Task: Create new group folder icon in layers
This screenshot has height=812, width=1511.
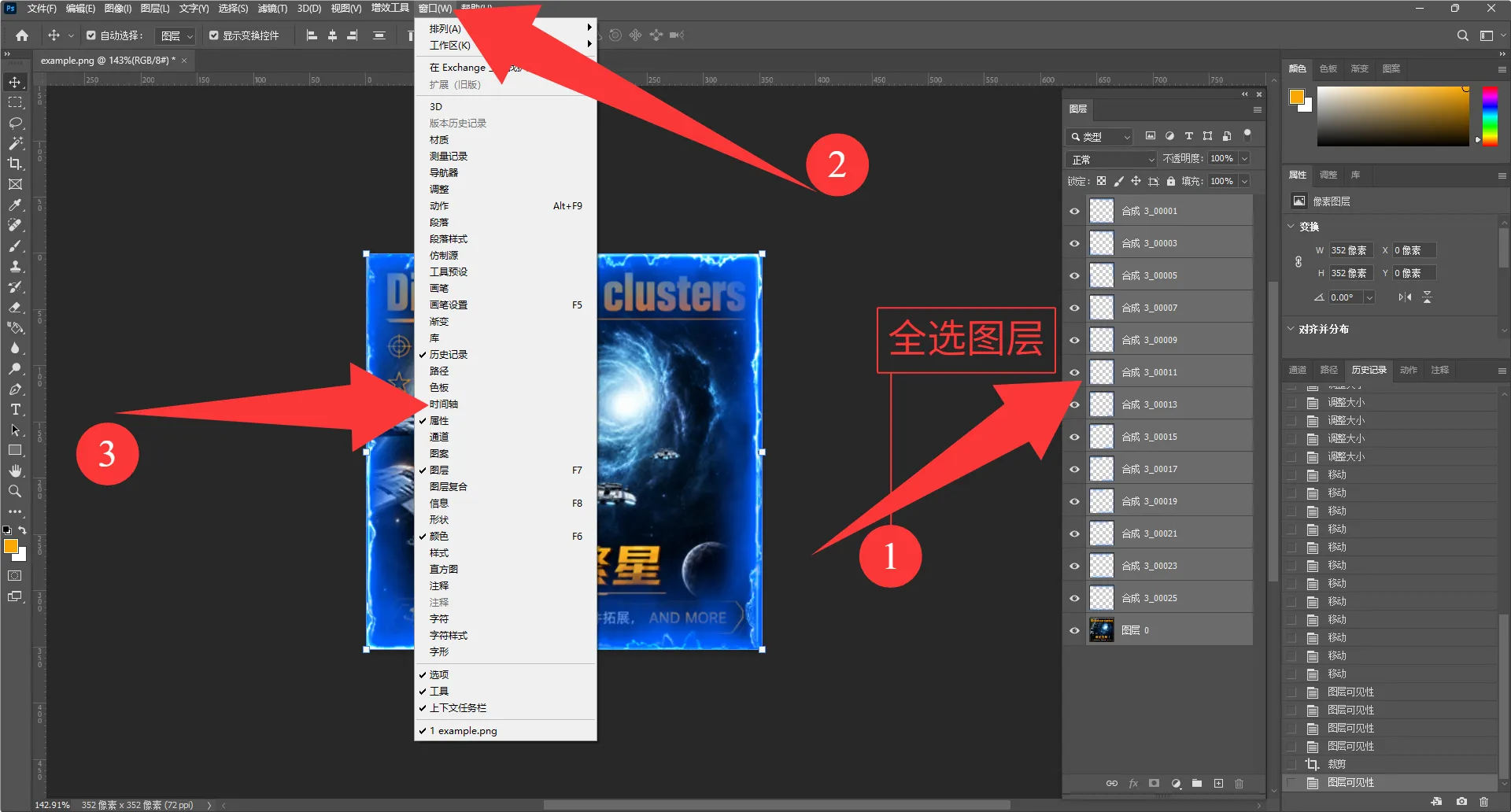Action: [1197, 783]
